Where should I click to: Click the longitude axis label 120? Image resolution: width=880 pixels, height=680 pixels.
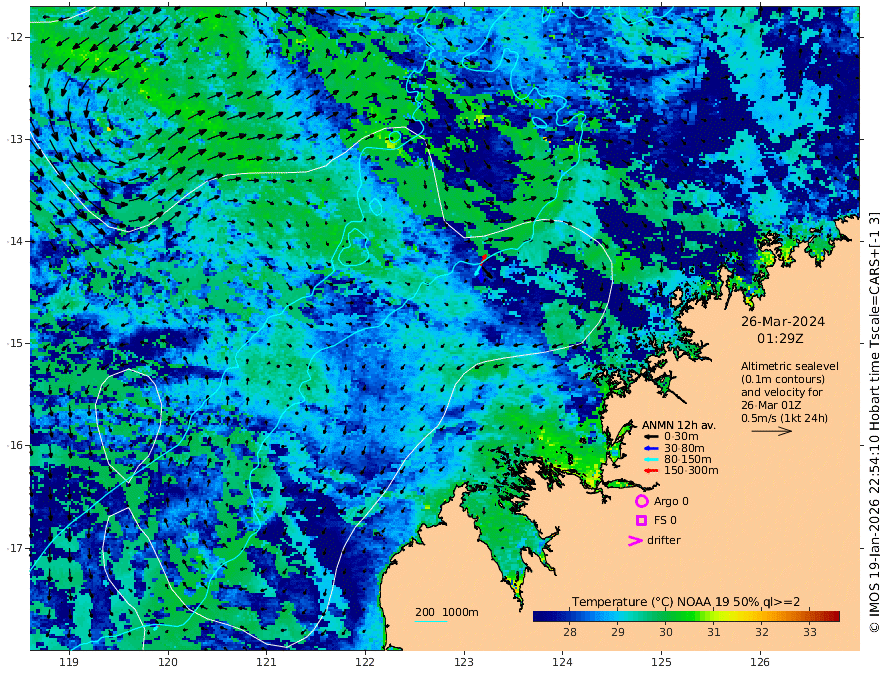pyautogui.click(x=168, y=662)
